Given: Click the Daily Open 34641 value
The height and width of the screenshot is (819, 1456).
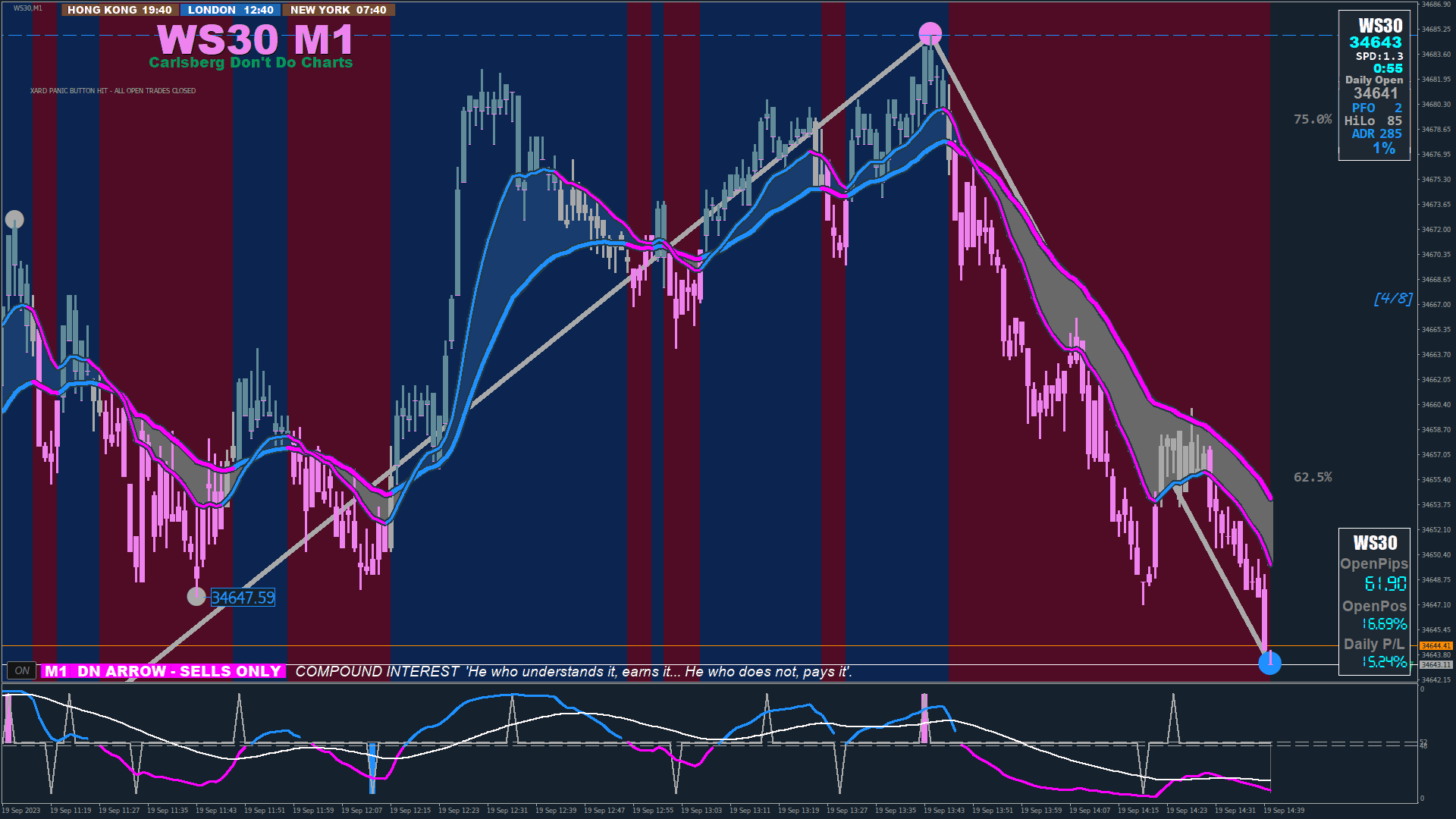Looking at the screenshot, I should pyautogui.click(x=1376, y=93).
